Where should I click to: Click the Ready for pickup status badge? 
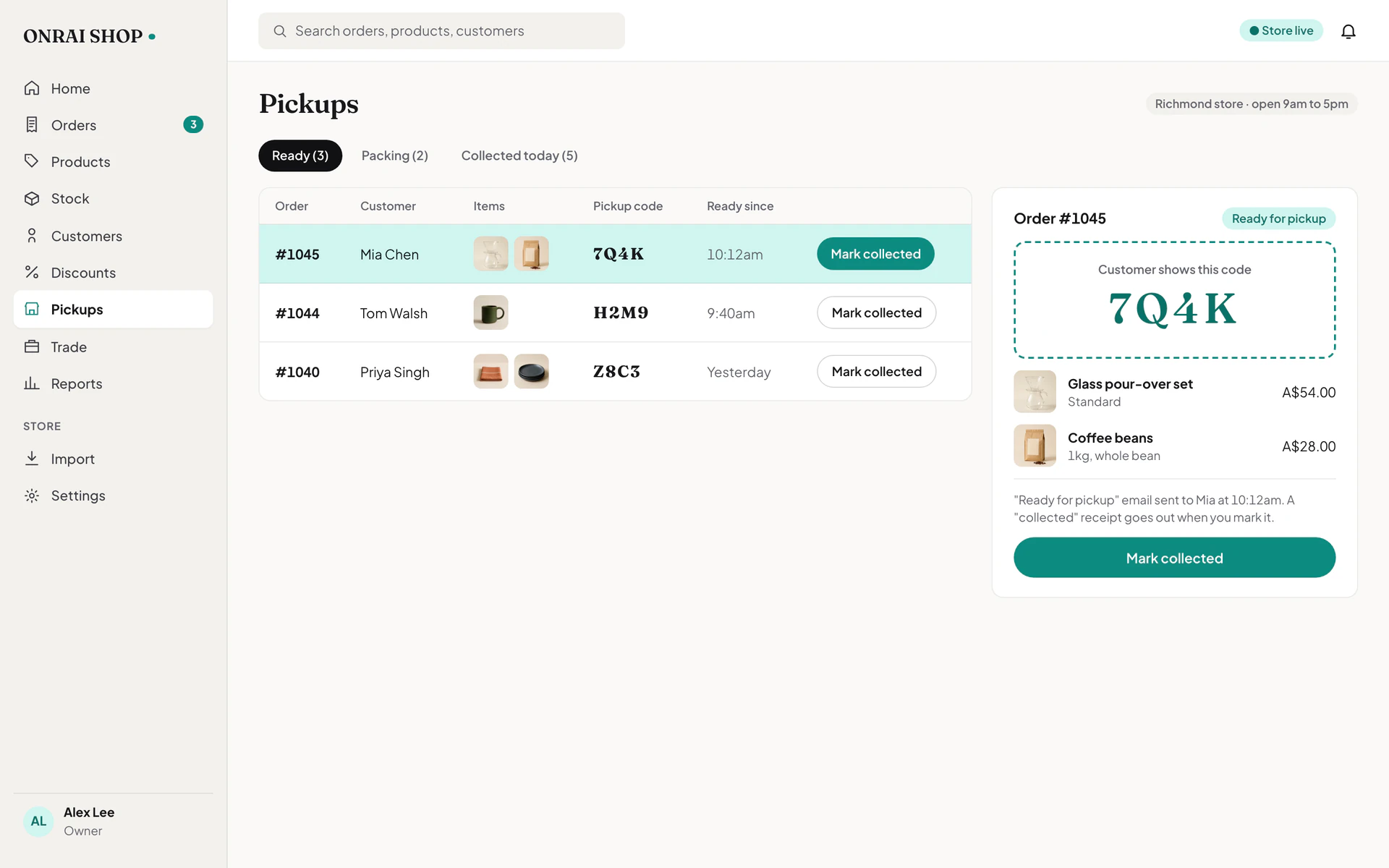pos(1278,218)
